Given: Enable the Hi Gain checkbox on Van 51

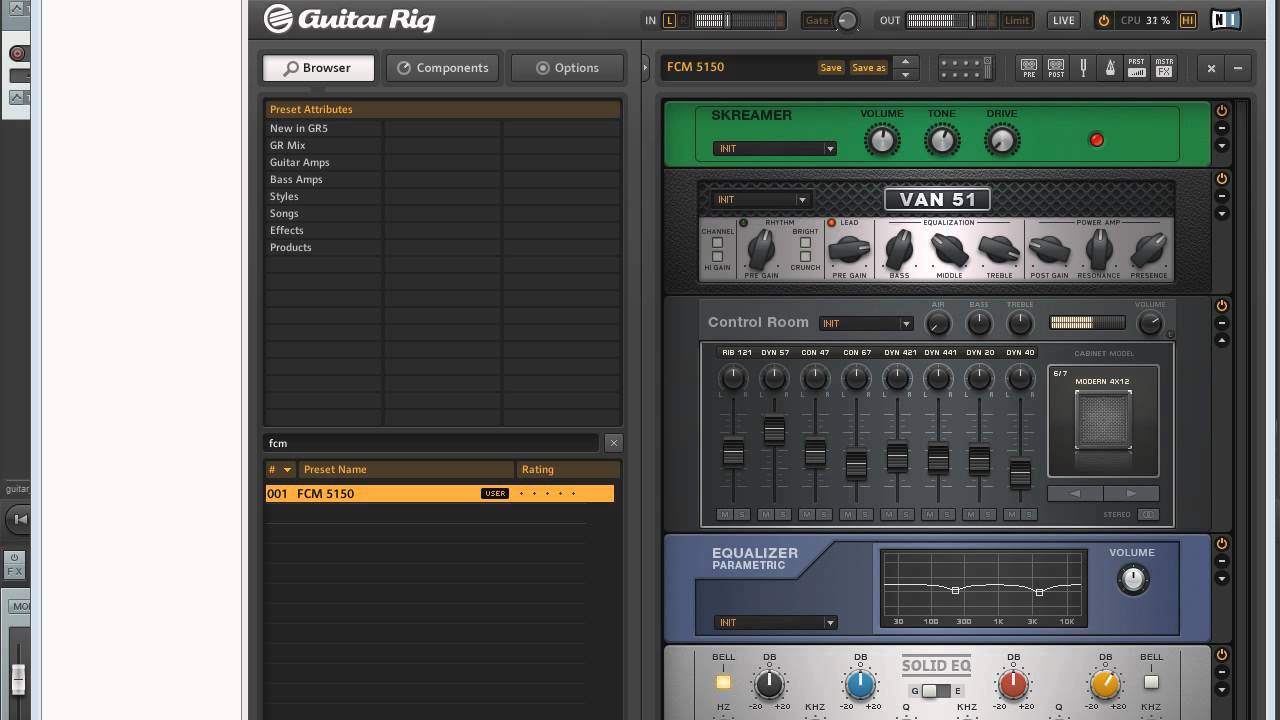Looking at the screenshot, I should coord(717,256).
